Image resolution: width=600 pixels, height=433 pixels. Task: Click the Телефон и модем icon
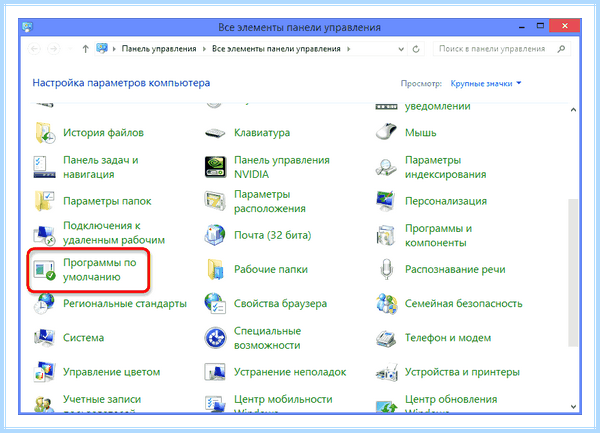coord(386,338)
